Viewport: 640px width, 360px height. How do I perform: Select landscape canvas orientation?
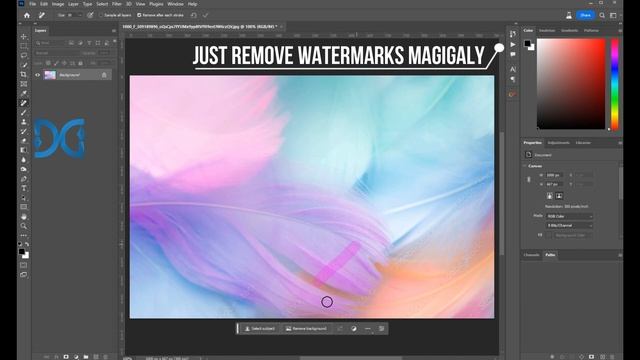[x=559, y=196]
